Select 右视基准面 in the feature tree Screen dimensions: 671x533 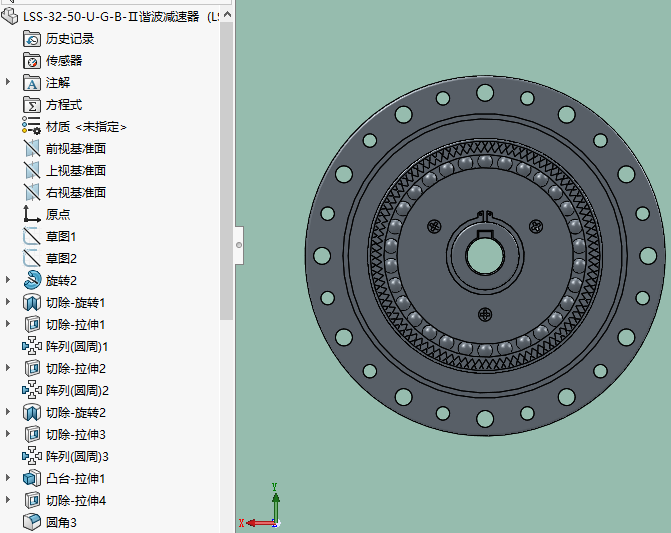[x=76, y=192]
